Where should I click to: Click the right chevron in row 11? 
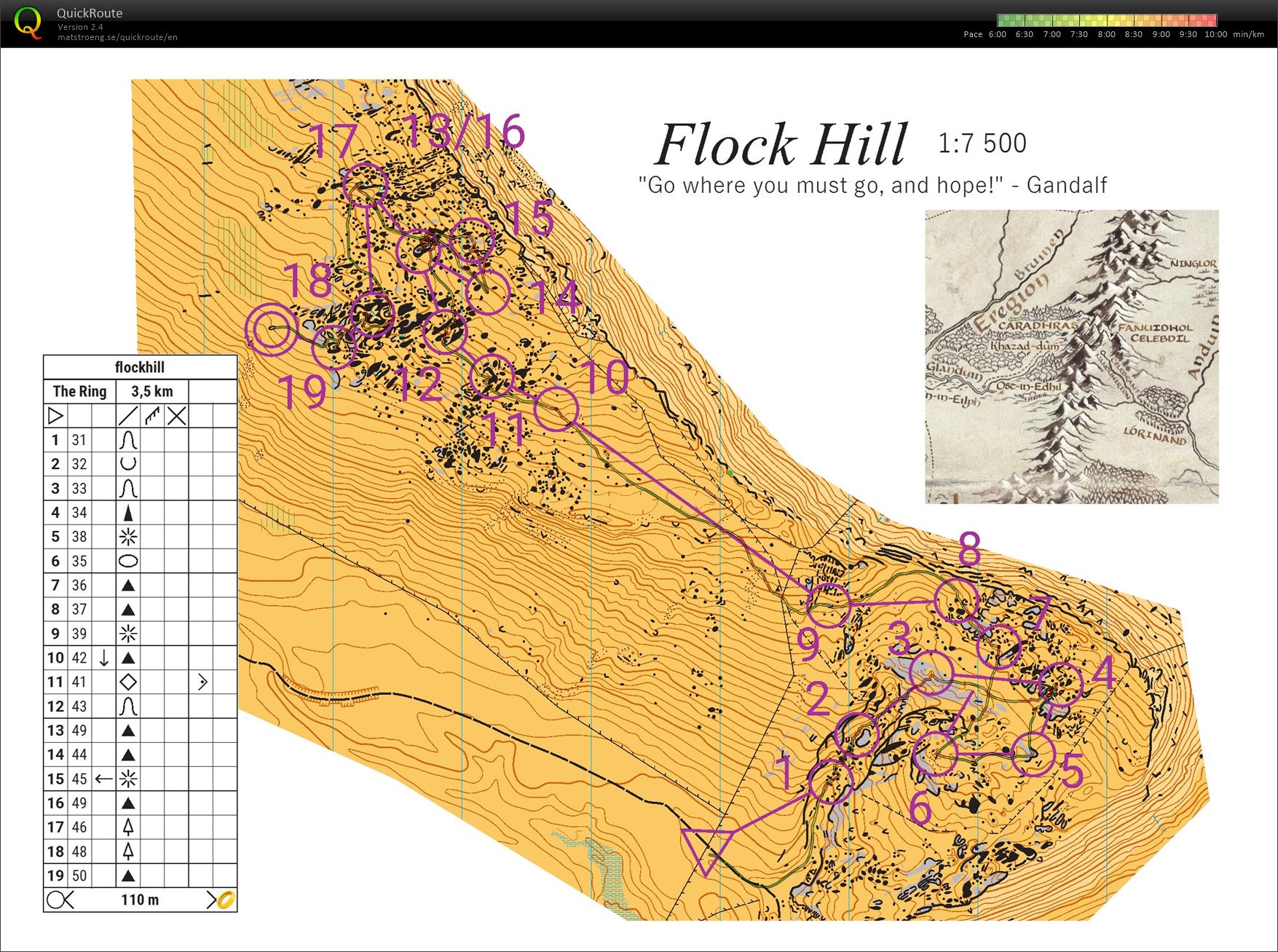pyautogui.click(x=202, y=682)
